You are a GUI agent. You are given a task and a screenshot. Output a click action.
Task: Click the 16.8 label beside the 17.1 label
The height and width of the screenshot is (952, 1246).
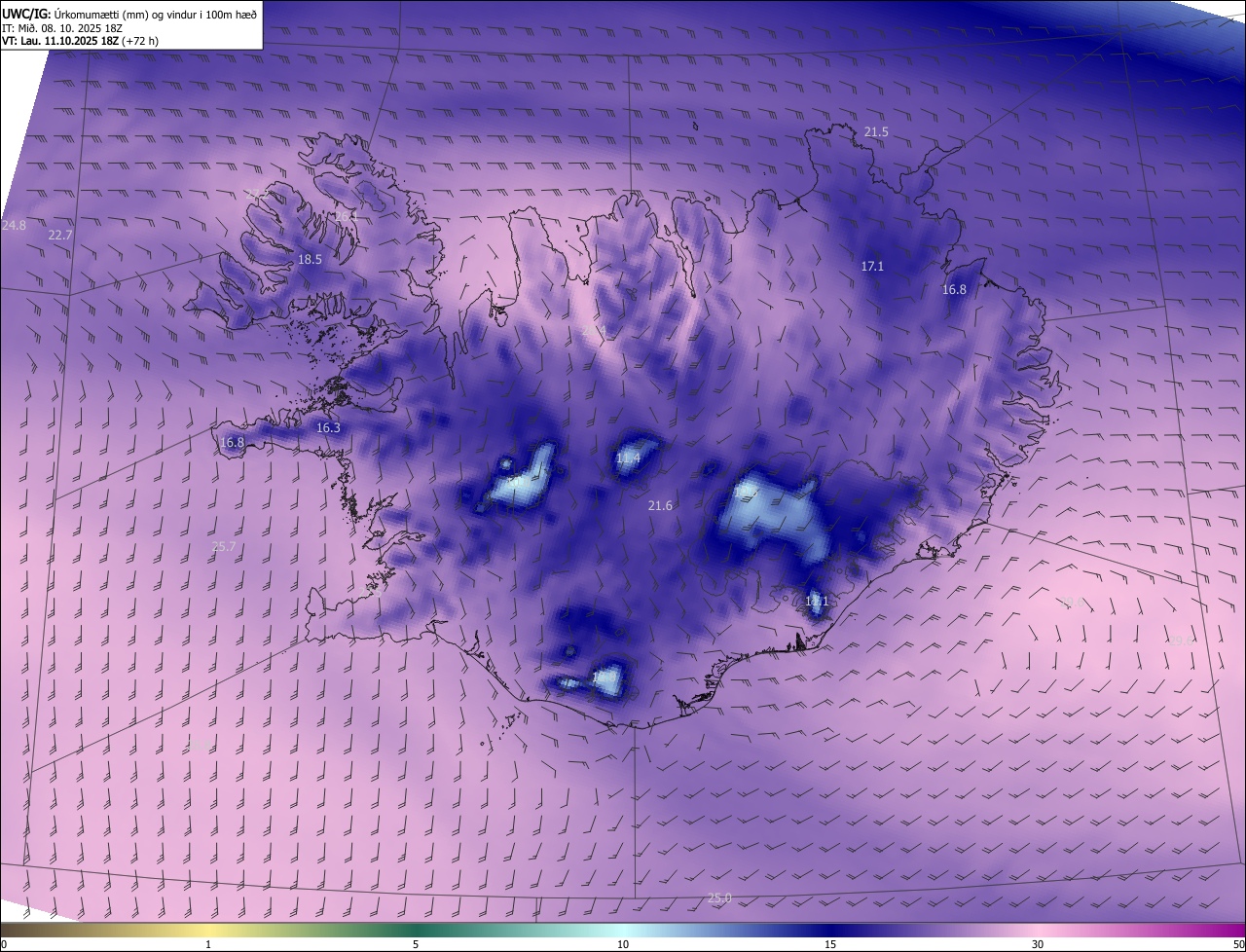coord(954,289)
